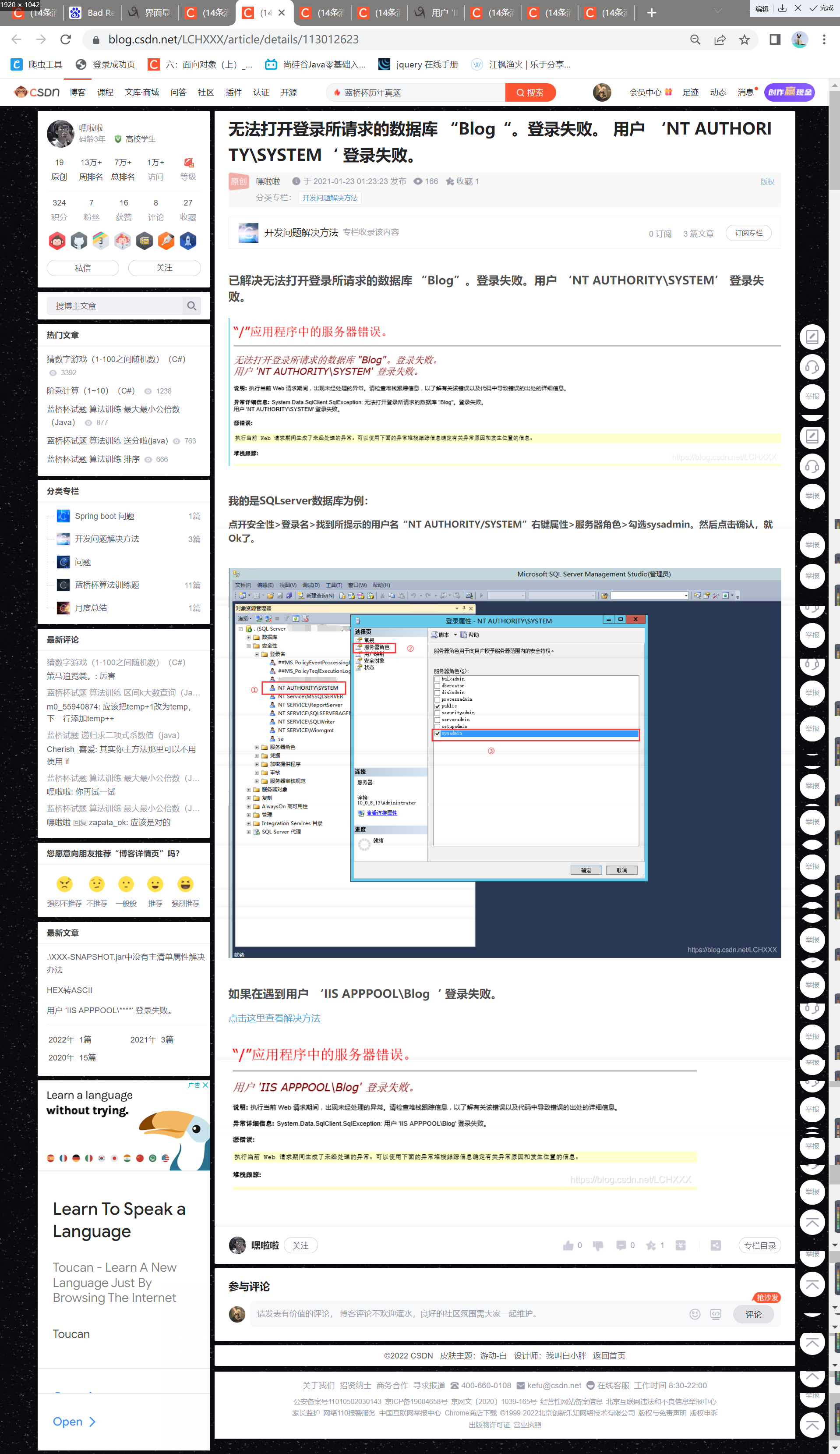
Task: Click the download icon in the capture toolbar
Action: (782, 8)
